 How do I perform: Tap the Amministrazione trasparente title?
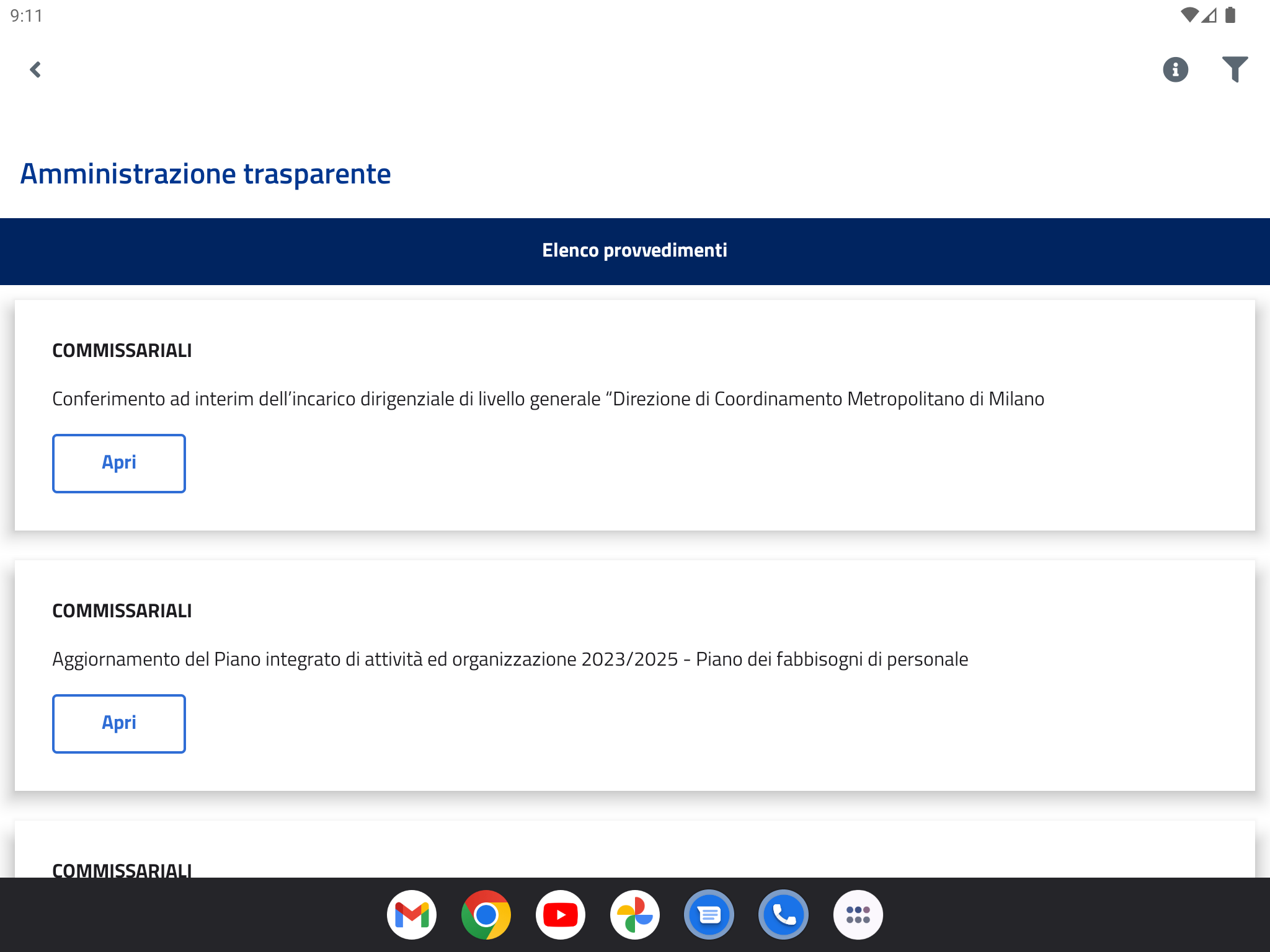(205, 174)
